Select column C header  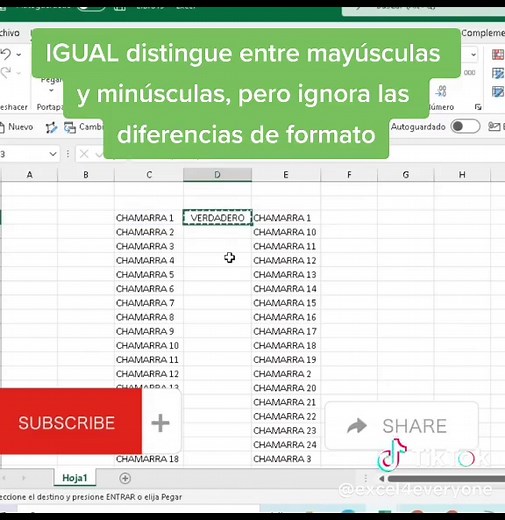click(149, 175)
